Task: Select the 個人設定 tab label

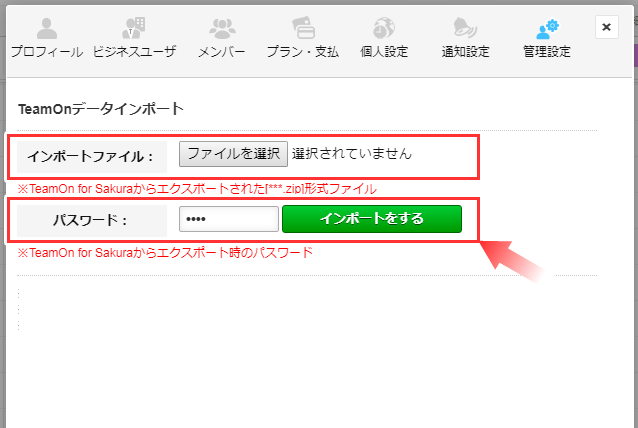Action: click(384, 52)
